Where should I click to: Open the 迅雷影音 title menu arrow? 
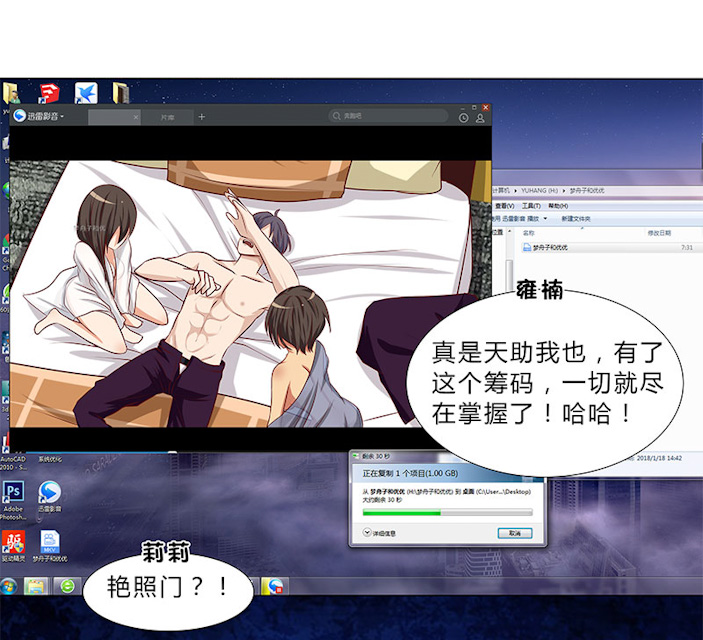point(62,116)
